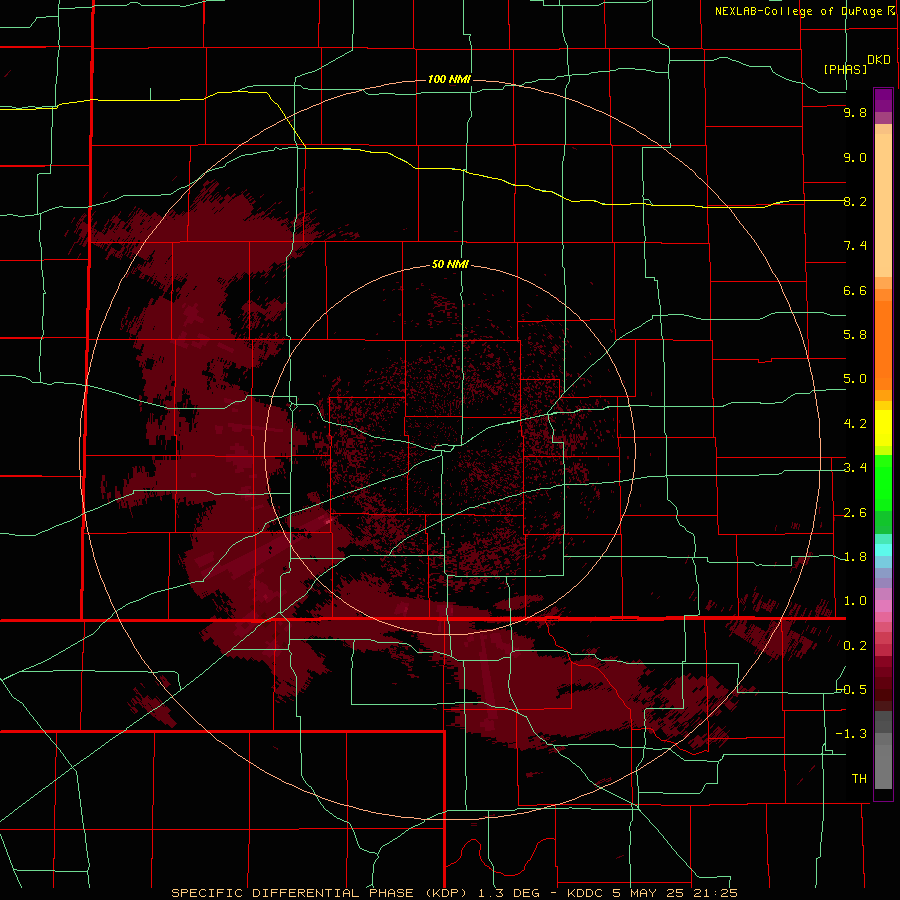
Task: Click the 9.0 value on the scale
Action: point(855,158)
